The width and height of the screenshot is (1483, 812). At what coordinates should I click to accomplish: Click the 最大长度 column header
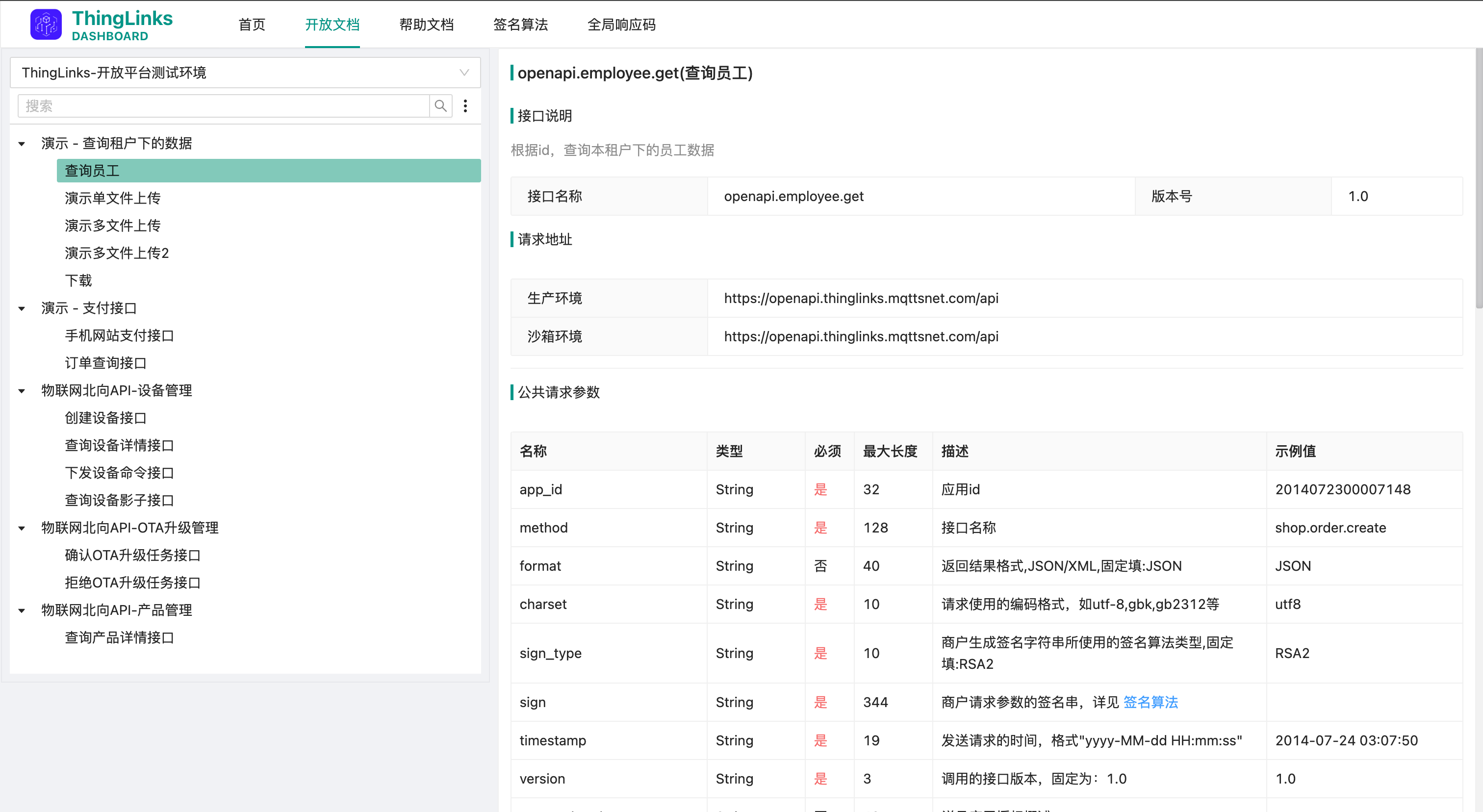890,451
